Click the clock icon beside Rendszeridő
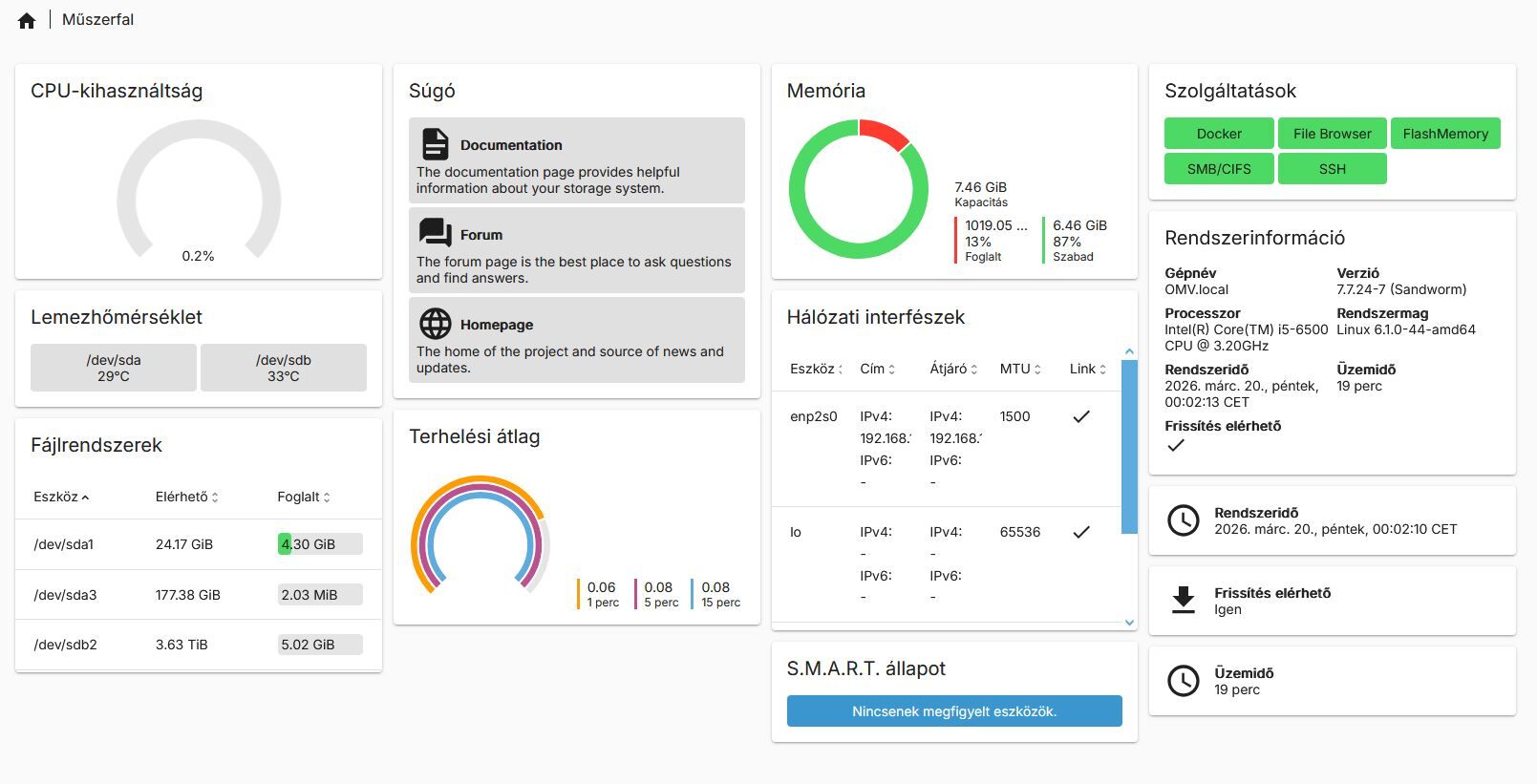The image size is (1537, 784). point(1184,520)
